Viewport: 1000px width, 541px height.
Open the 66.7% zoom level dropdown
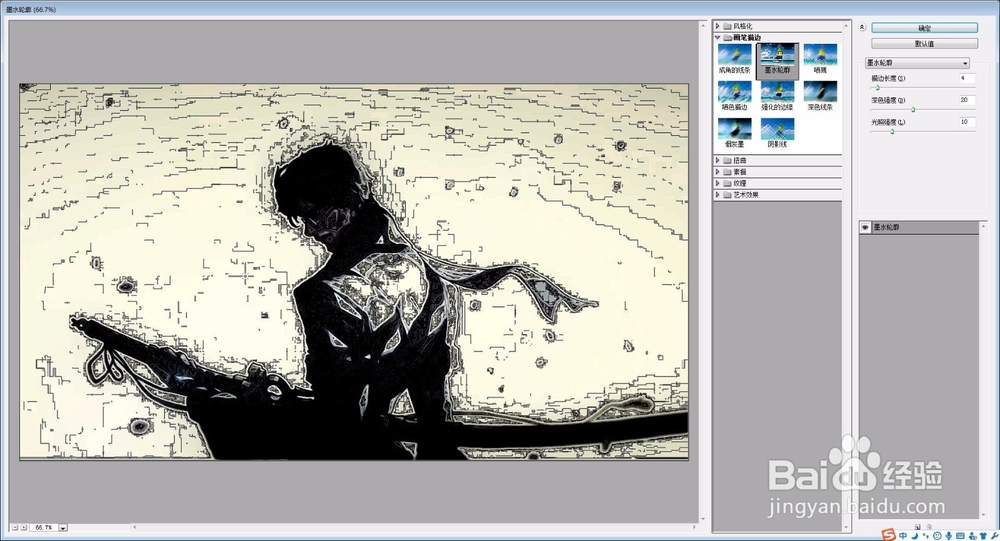point(62,528)
